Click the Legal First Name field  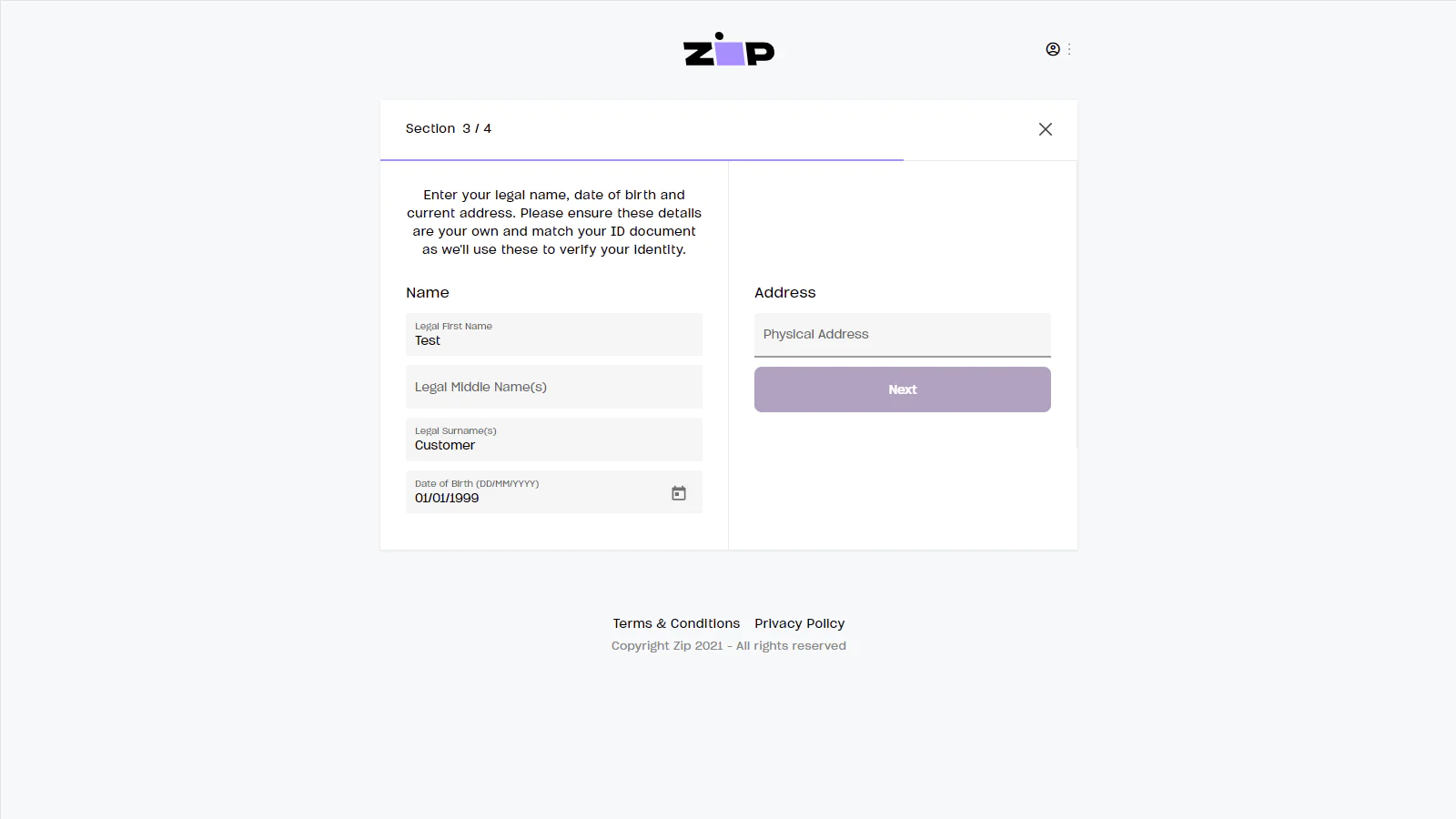click(x=553, y=335)
